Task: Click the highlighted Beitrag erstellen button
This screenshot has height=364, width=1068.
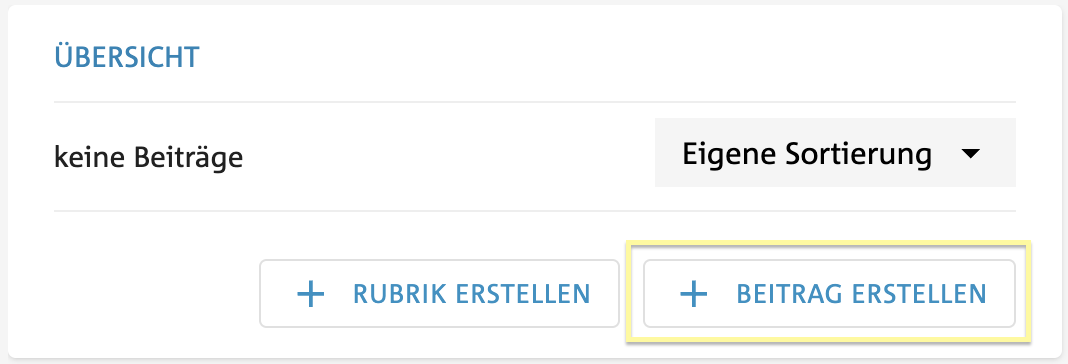Action: (829, 294)
